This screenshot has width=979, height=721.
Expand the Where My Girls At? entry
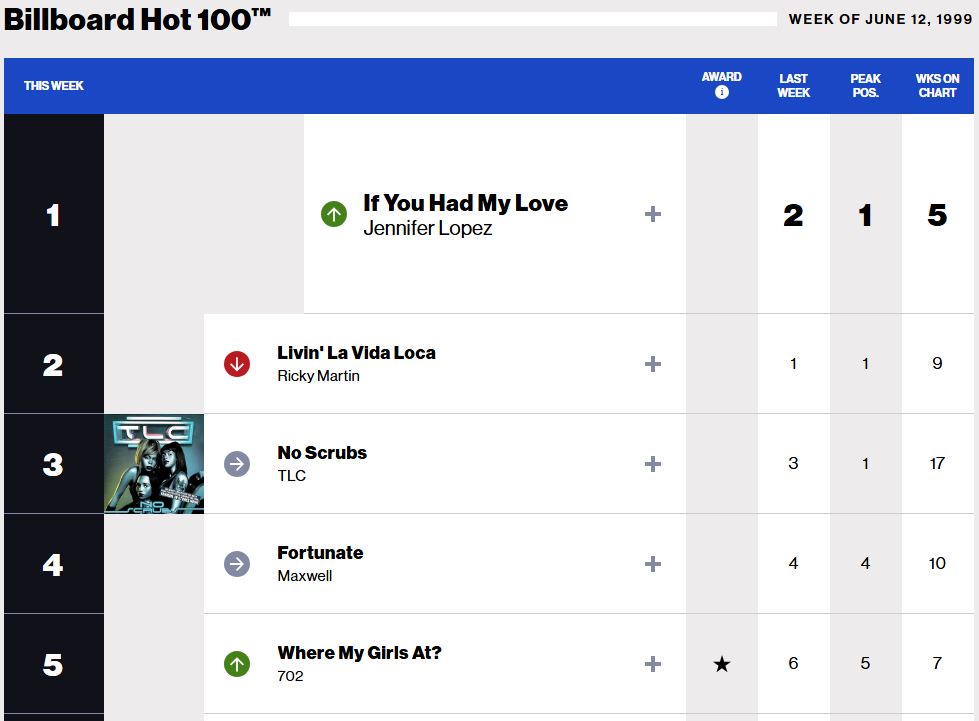point(653,664)
